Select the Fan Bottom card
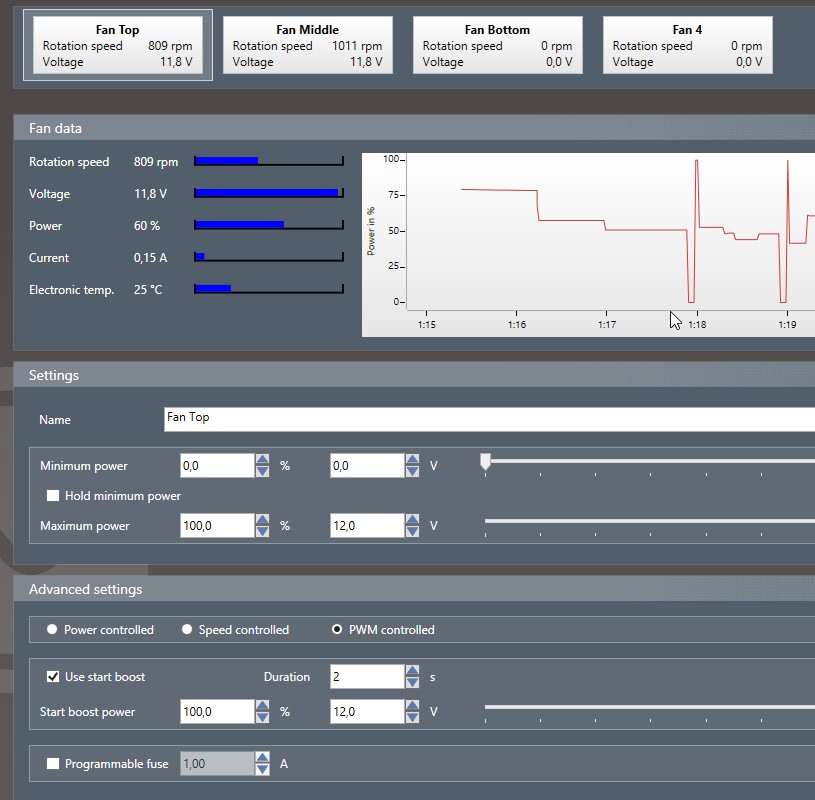This screenshot has width=815, height=800. coord(497,45)
